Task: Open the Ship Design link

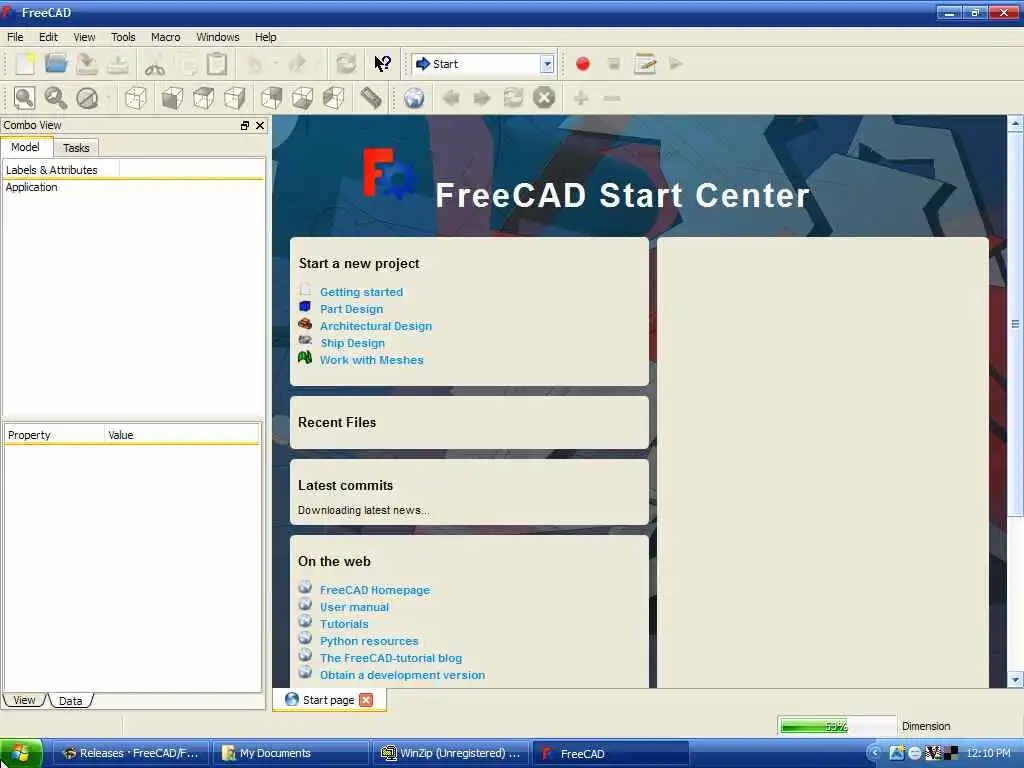Action: click(352, 343)
